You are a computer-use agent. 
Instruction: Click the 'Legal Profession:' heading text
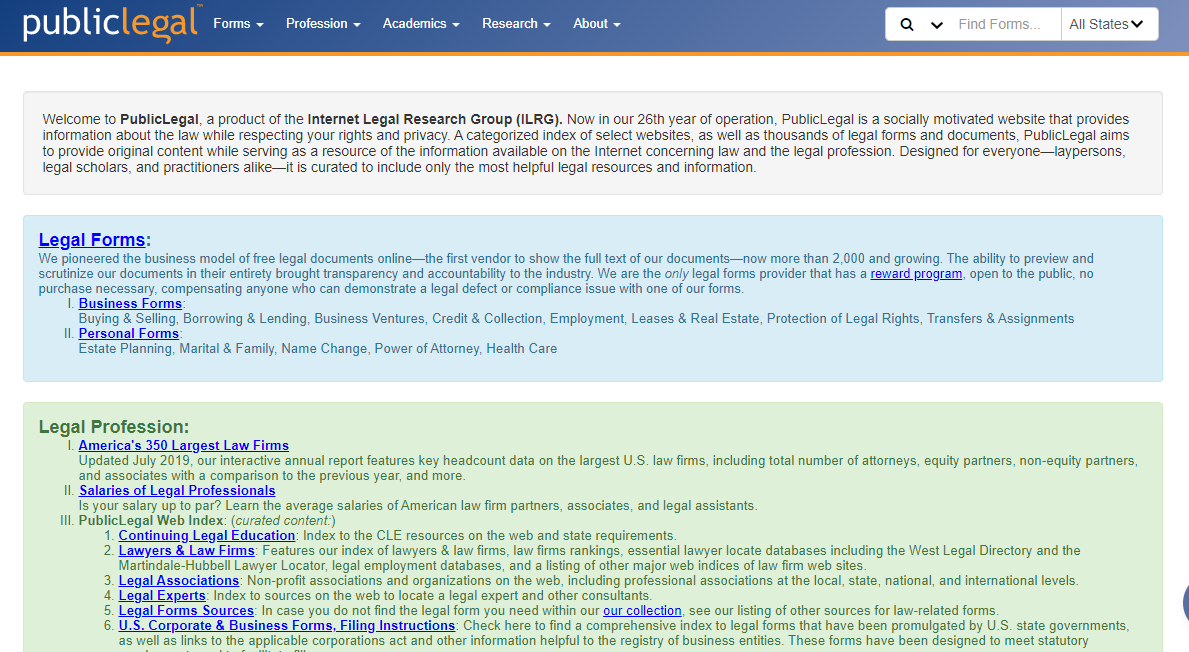pos(114,427)
